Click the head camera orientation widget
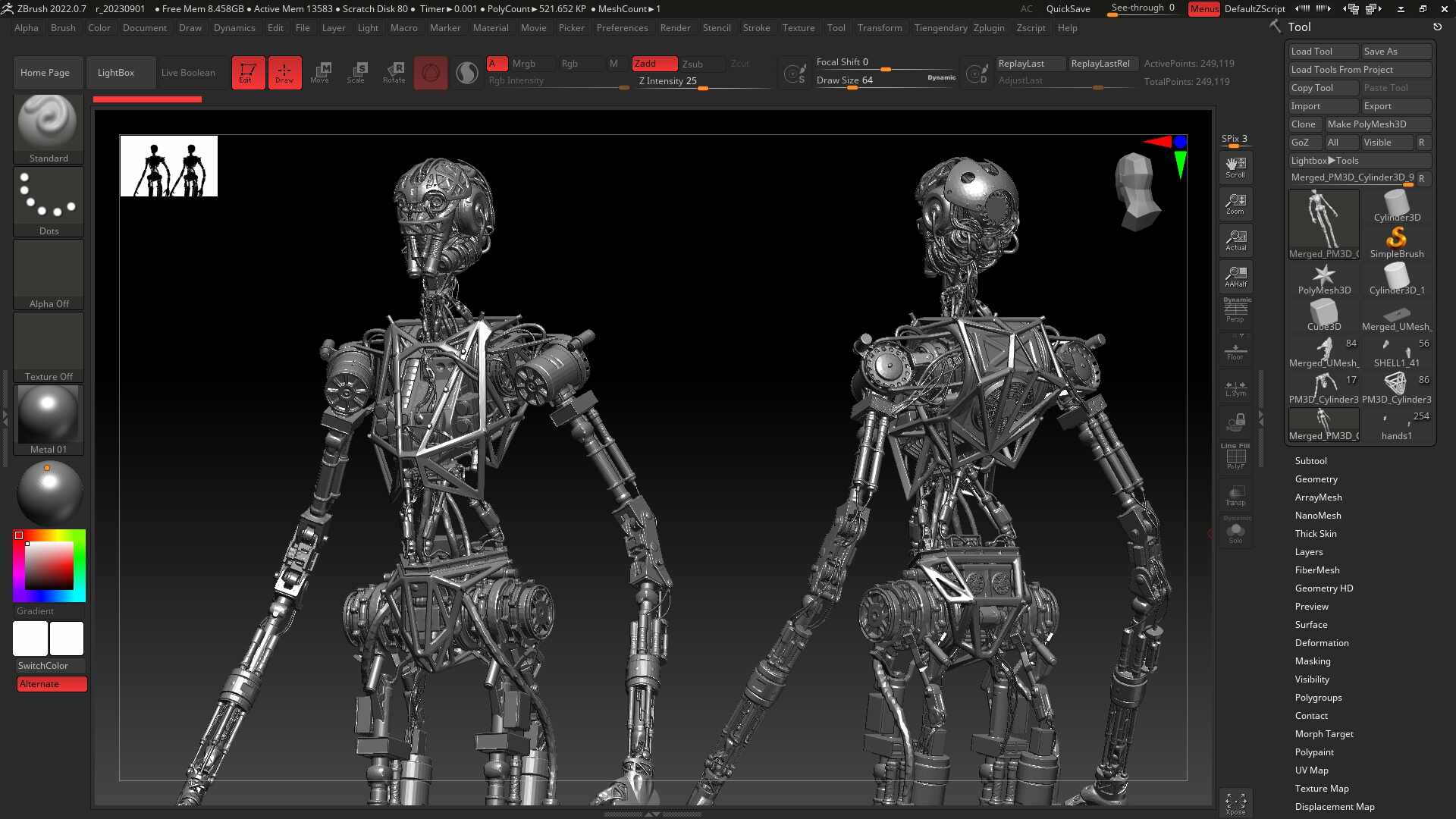The width and height of the screenshot is (1456, 819). 1136,191
